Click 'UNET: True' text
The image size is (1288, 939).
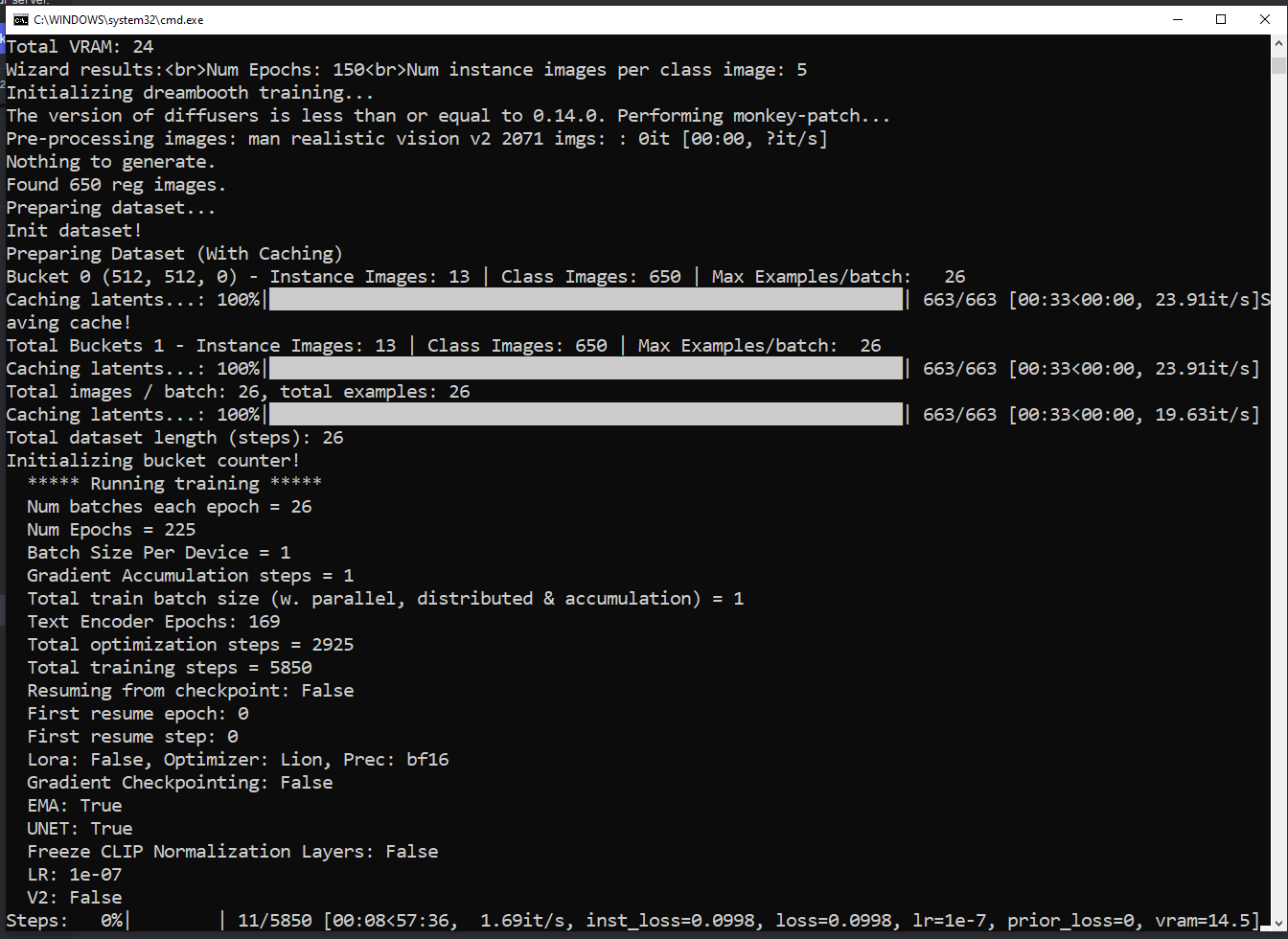tap(80, 829)
